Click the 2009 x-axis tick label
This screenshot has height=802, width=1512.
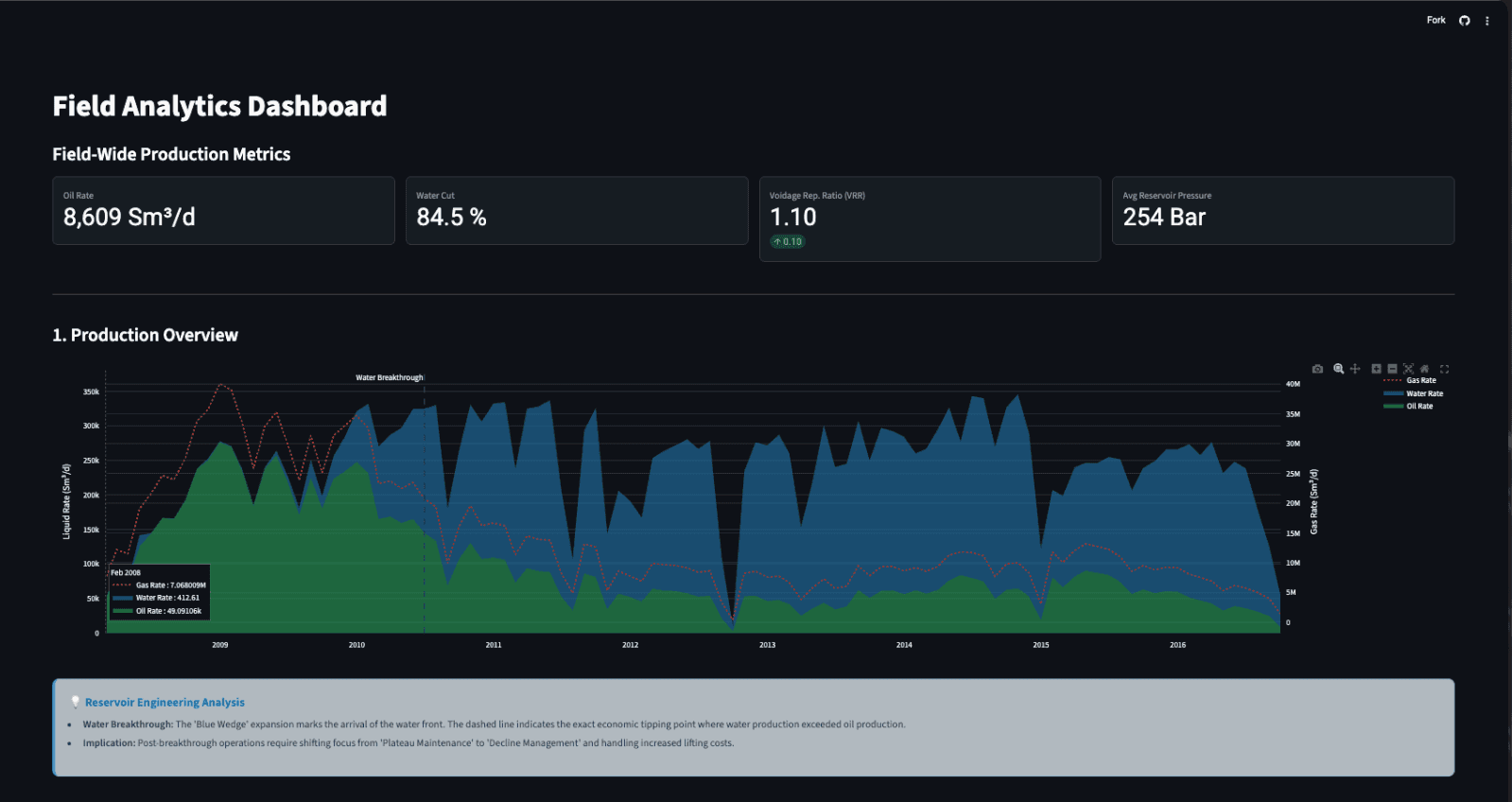click(x=219, y=645)
